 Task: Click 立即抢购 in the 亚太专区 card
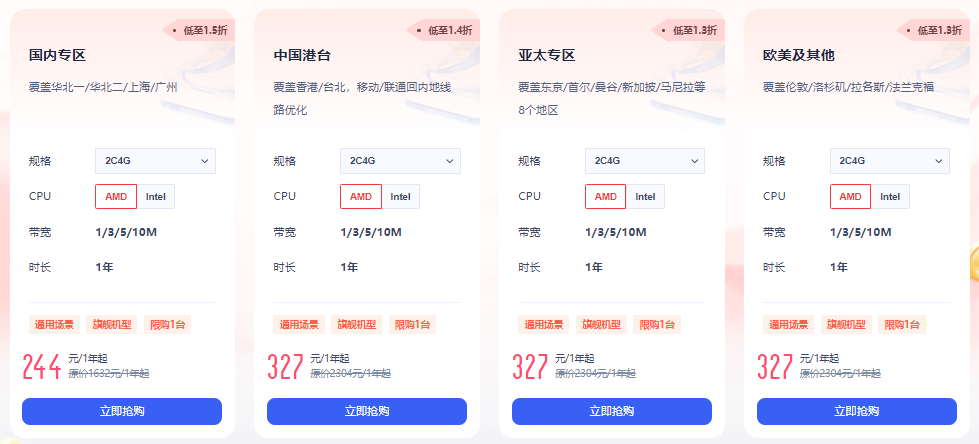click(612, 411)
